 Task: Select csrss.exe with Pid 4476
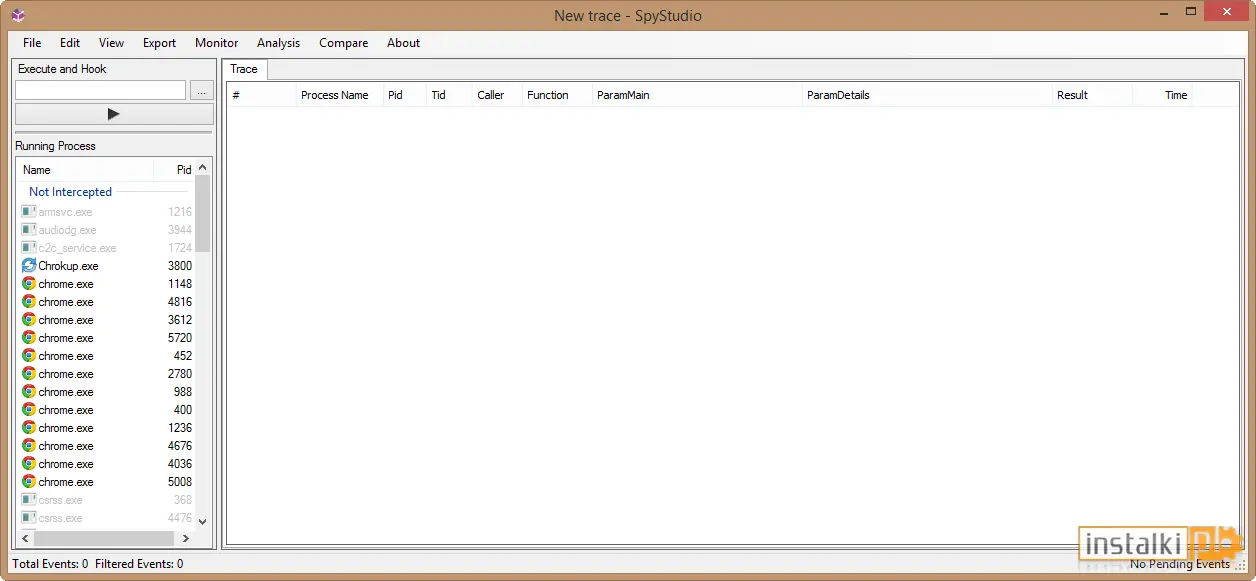(106, 518)
